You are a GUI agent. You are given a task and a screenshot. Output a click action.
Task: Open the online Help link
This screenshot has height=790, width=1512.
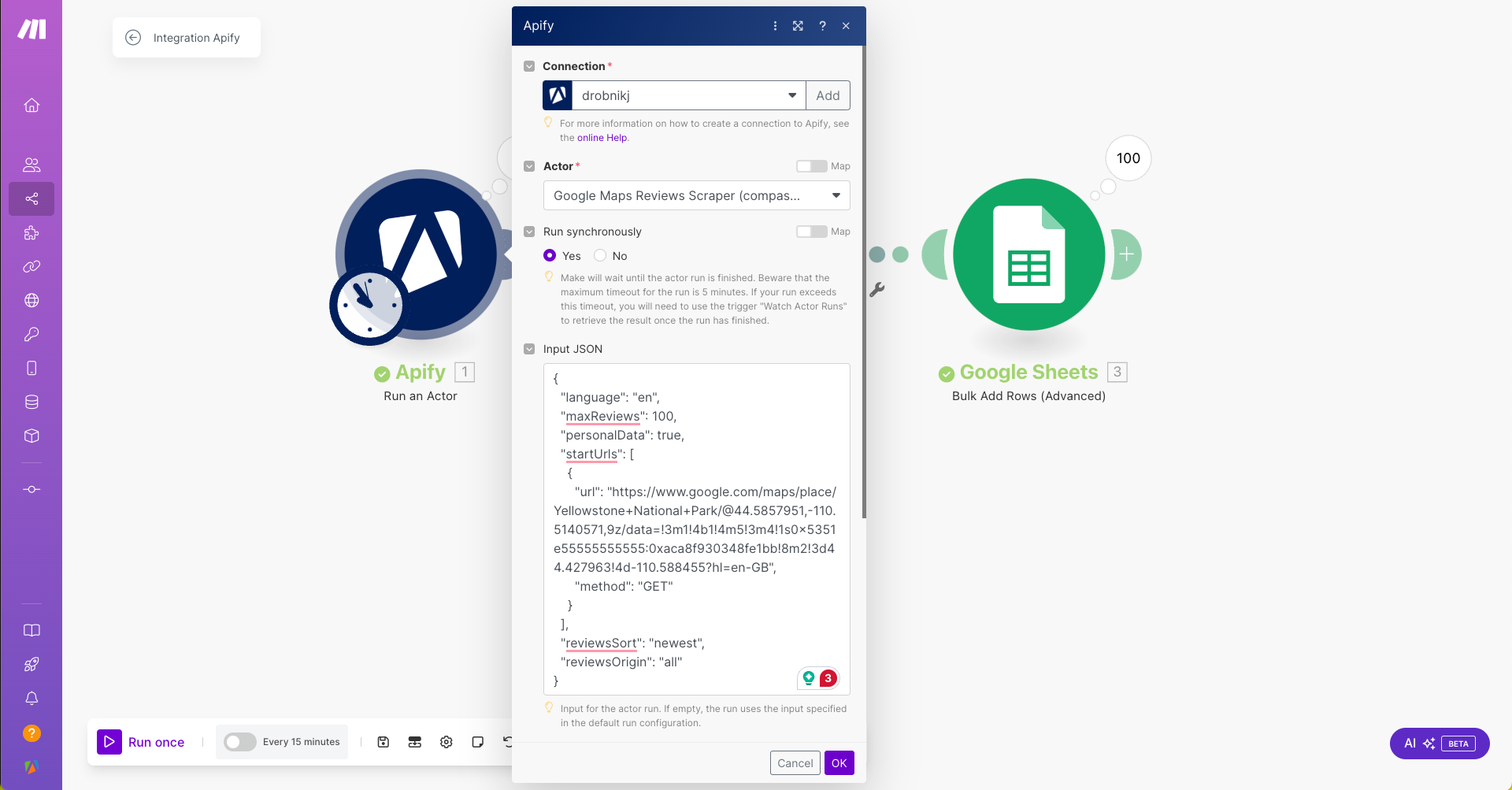(x=602, y=138)
